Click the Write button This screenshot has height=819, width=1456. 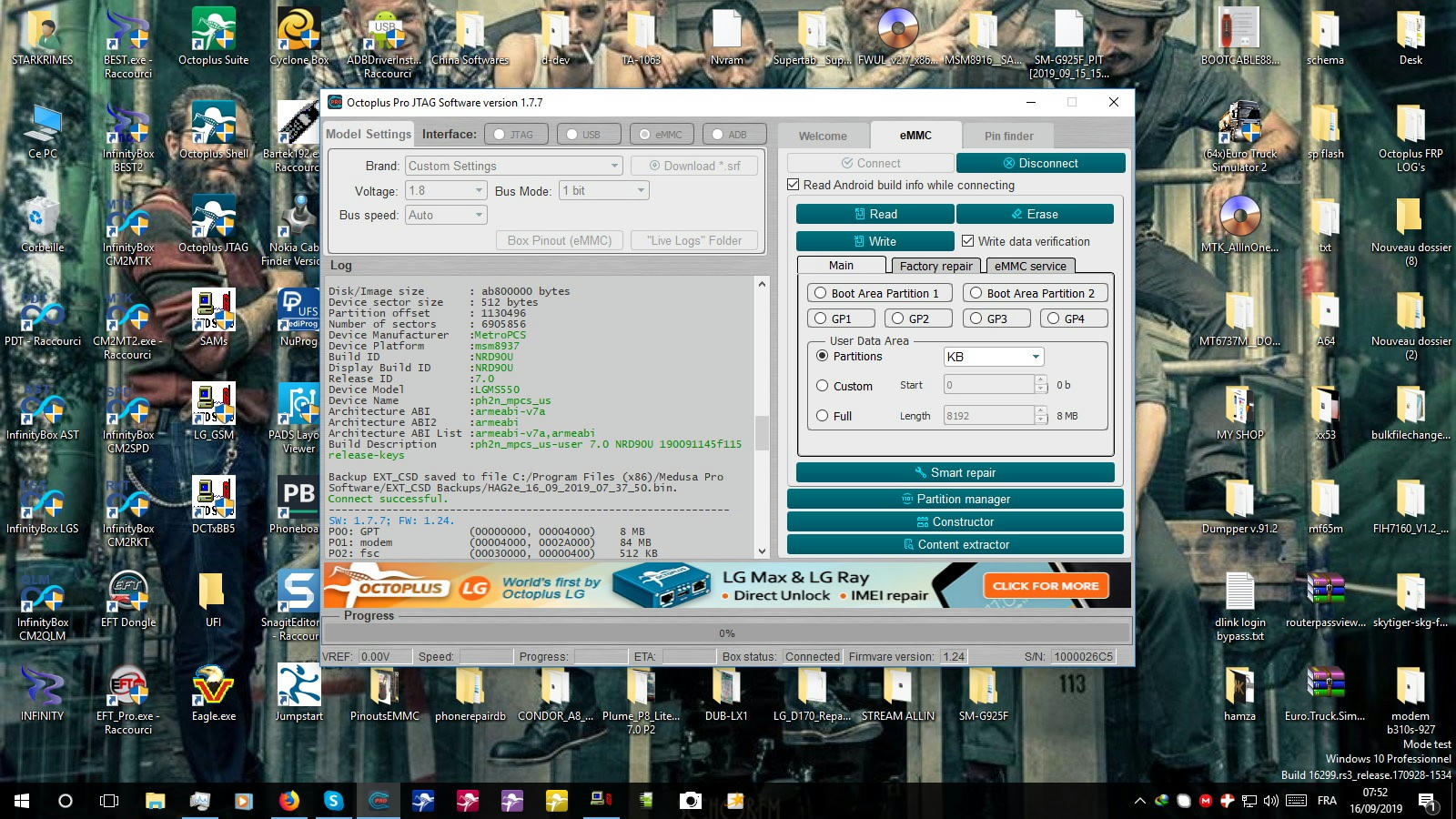point(875,241)
